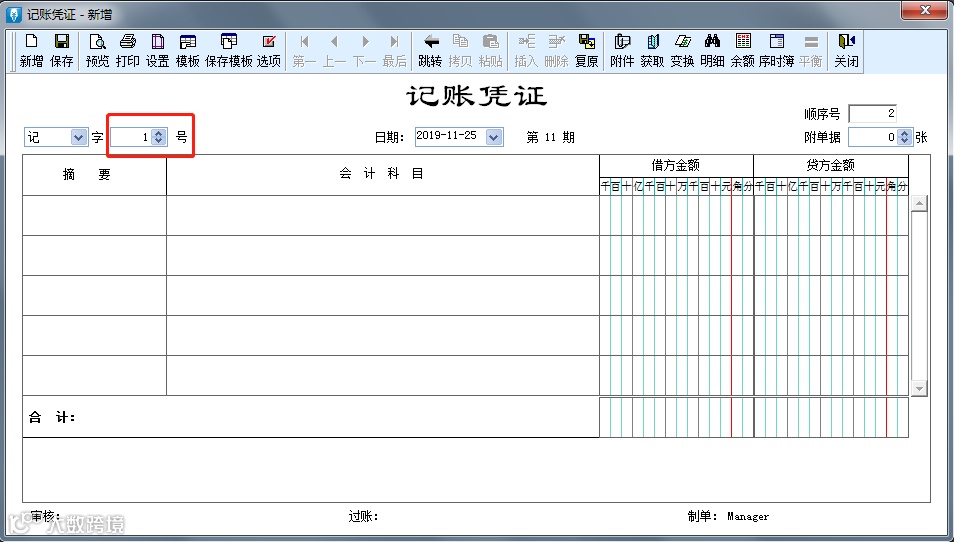Open 明细 detail ledger

[x=712, y=50]
